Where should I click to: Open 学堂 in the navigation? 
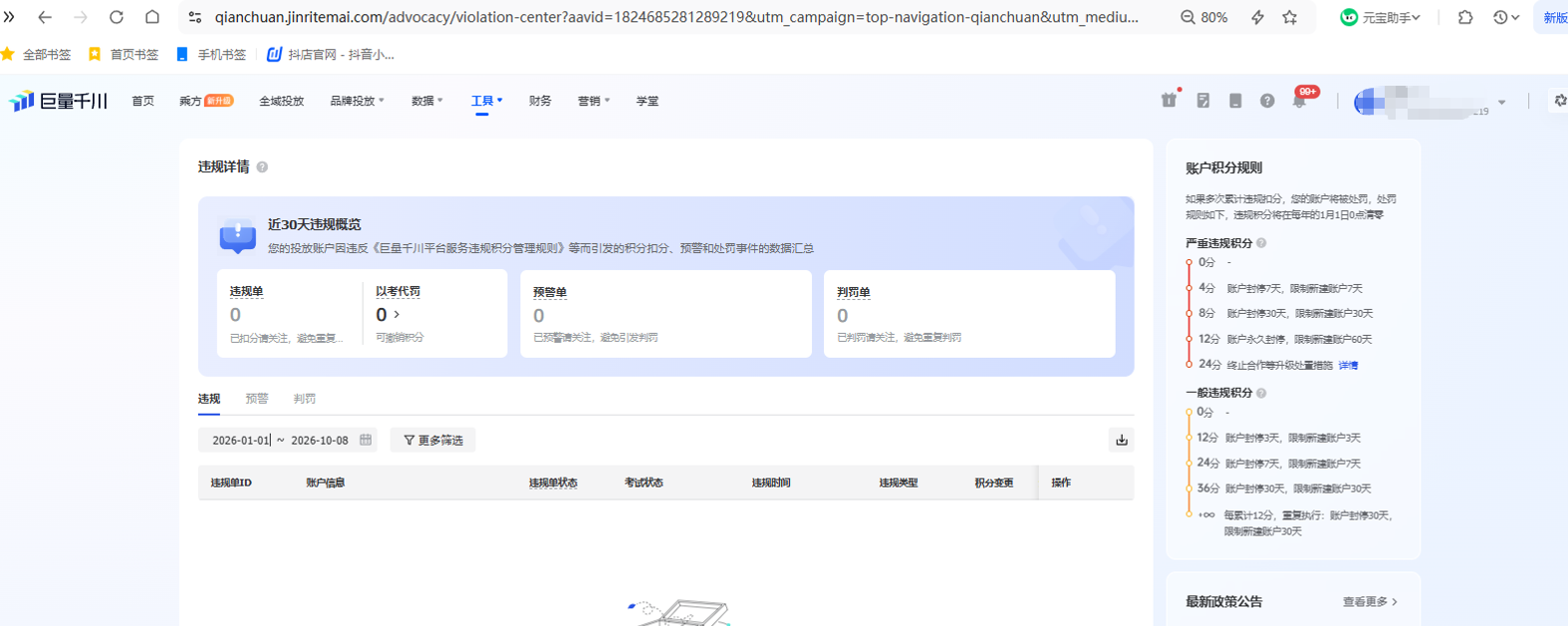coord(648,101)
